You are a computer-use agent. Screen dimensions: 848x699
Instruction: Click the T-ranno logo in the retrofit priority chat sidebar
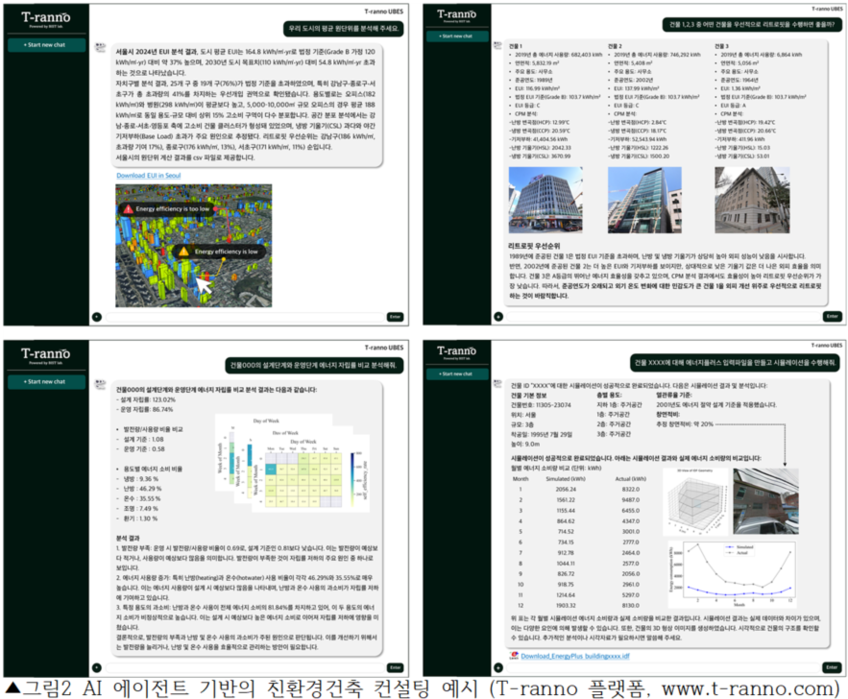click(x=456, y=15)
